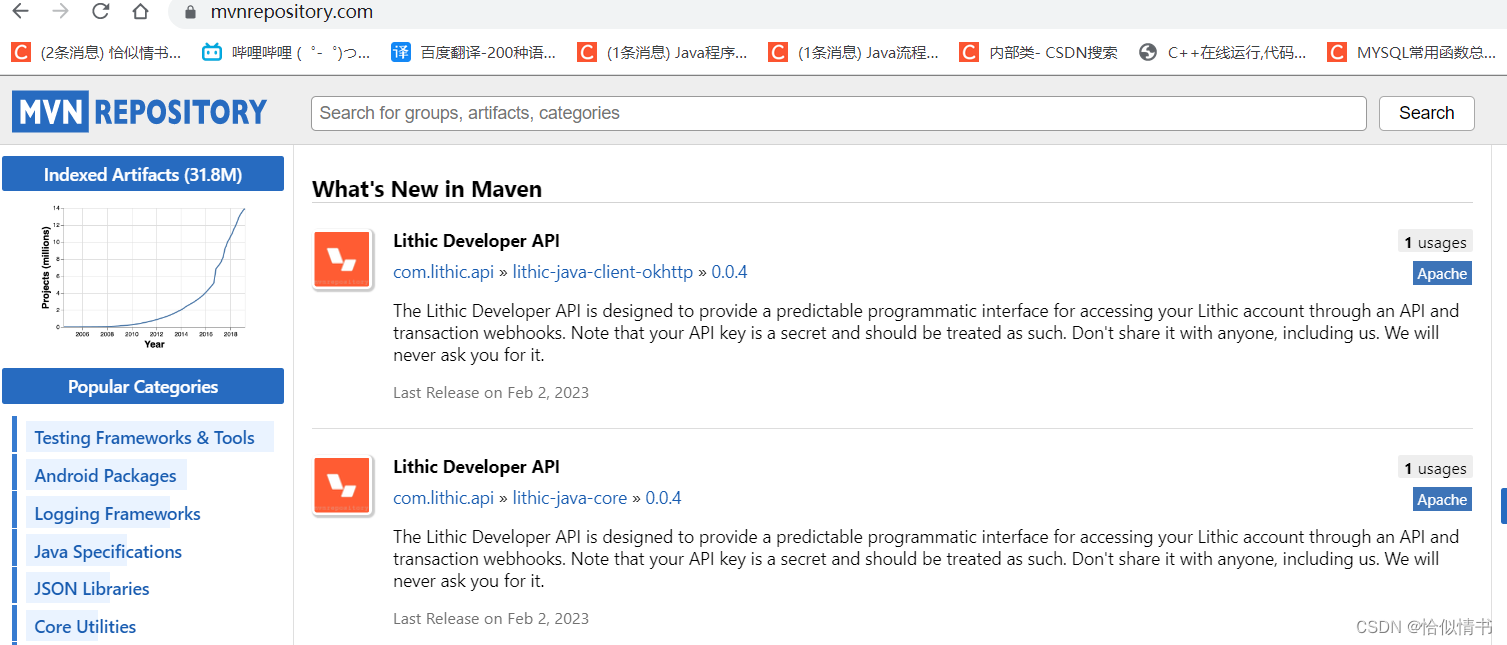1507x645 pixels.
Task: Open version 0.0.4 of lithic-java-core
Action: [663, 497]
